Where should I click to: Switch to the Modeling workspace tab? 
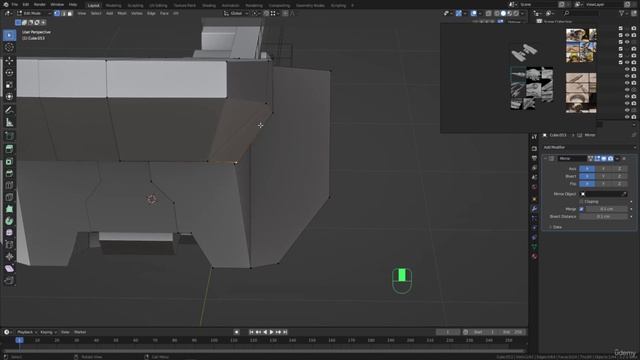click(x=113, y=5)
